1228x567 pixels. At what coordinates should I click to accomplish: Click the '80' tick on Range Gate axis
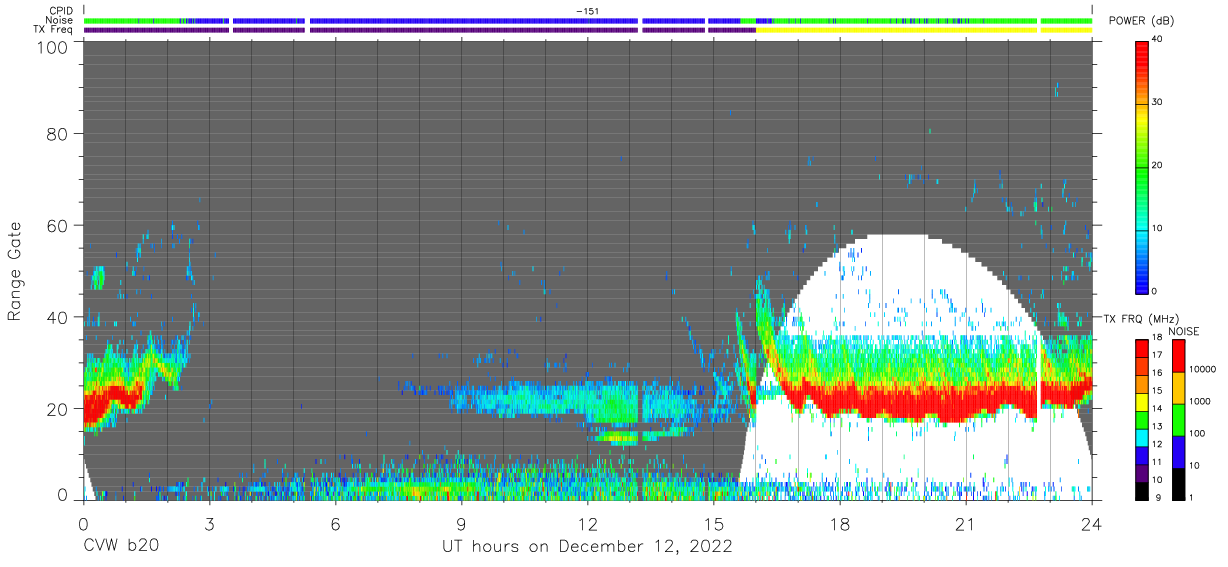57,134
